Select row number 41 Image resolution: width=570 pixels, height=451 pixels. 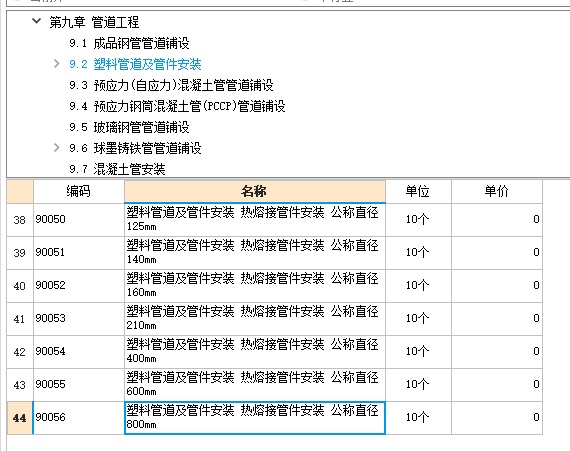tap(20, 319)
